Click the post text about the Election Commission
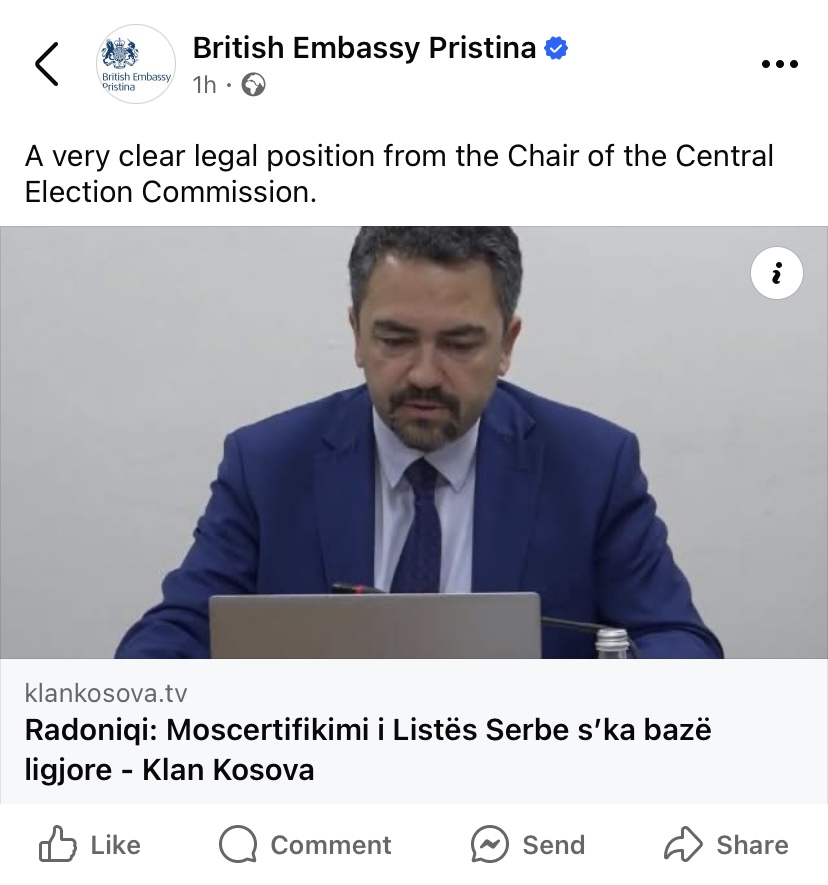 click(x=399, y=173)
